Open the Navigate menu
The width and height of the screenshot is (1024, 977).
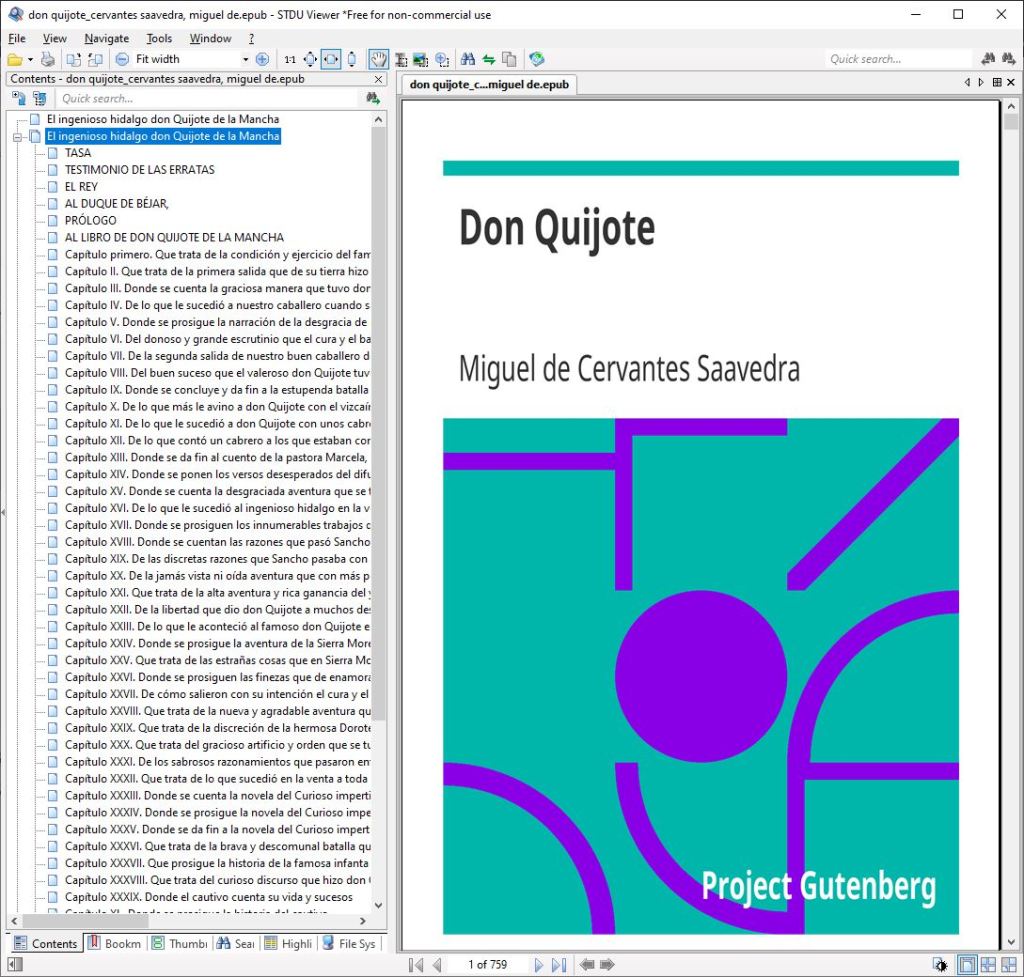(x=106, y=38)
